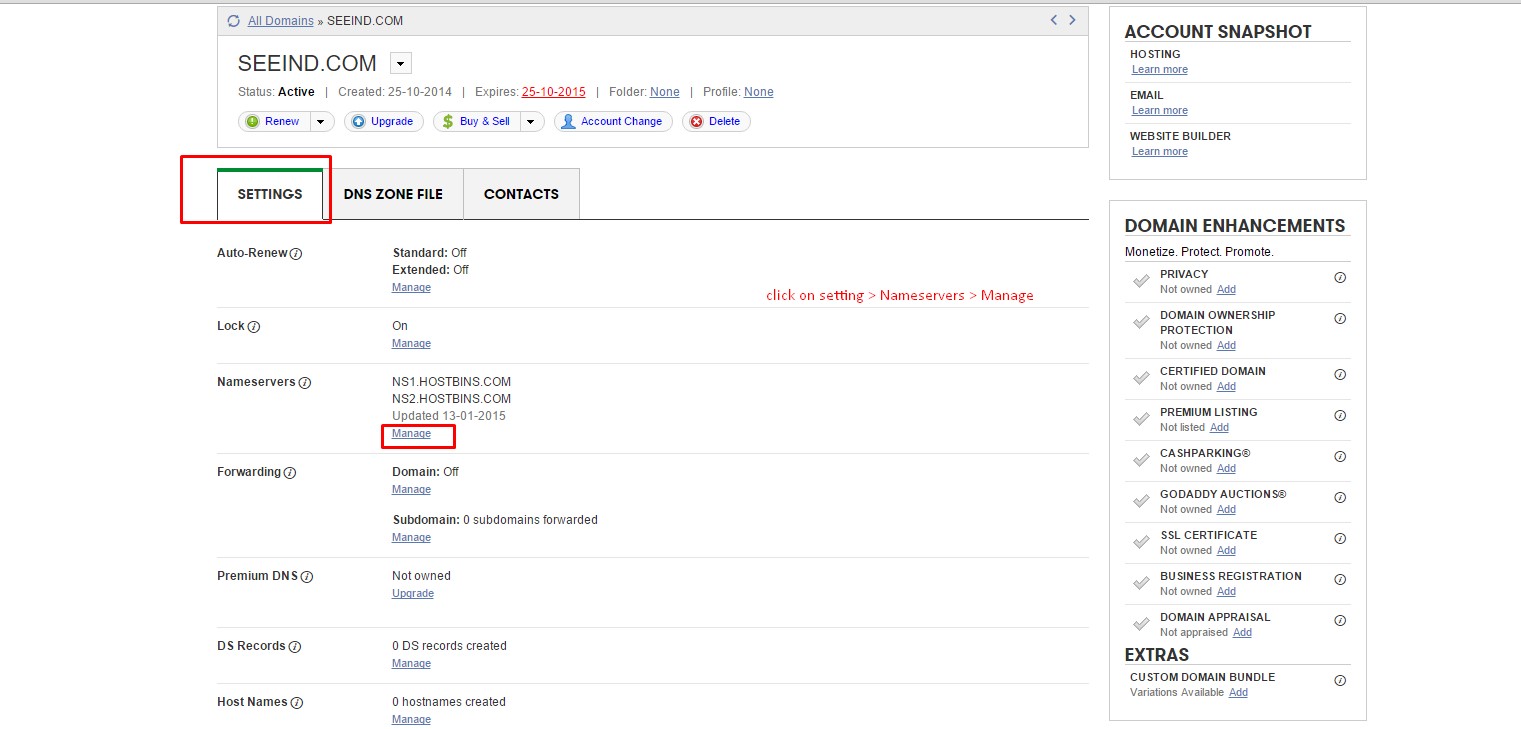The image size is (1521, 729).
Task: Open the info icon for Privacy enhancement
Action: pyautogui.click(x=1340, y=277)
